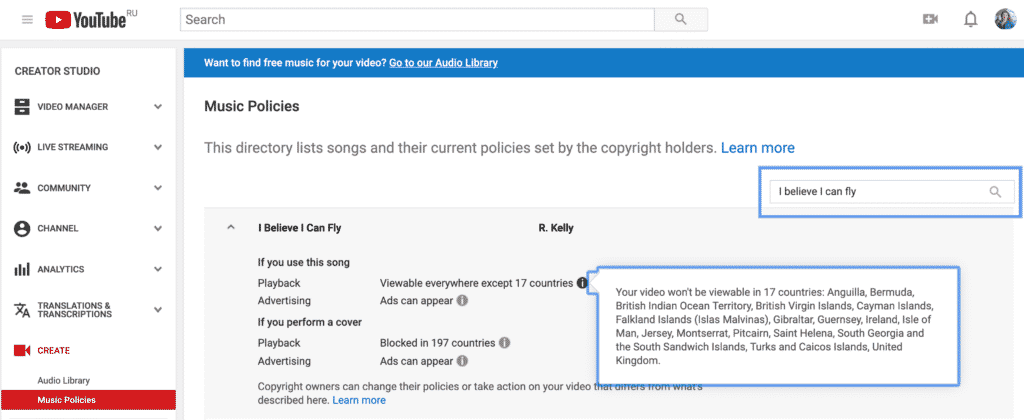Open Audio Library in sidebar

click(63, 380)
